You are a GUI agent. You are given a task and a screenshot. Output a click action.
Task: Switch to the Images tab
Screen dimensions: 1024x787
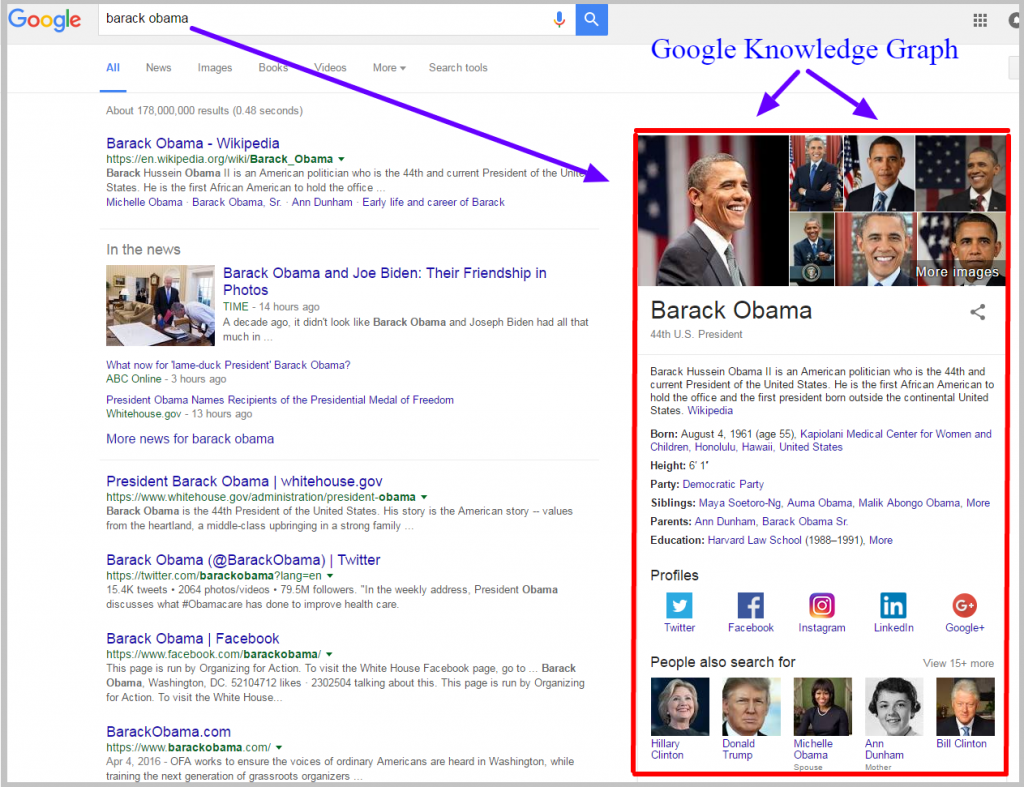coord(215,68)
